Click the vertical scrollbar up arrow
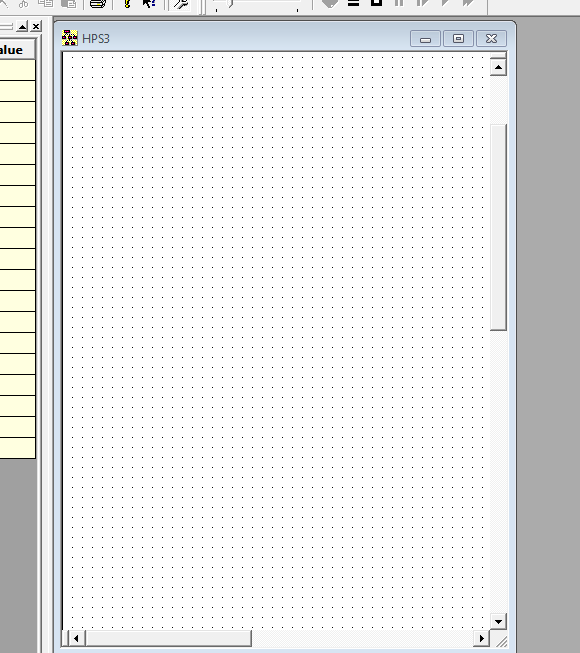Viewport: 580px width, 653px height. (498, 67)
